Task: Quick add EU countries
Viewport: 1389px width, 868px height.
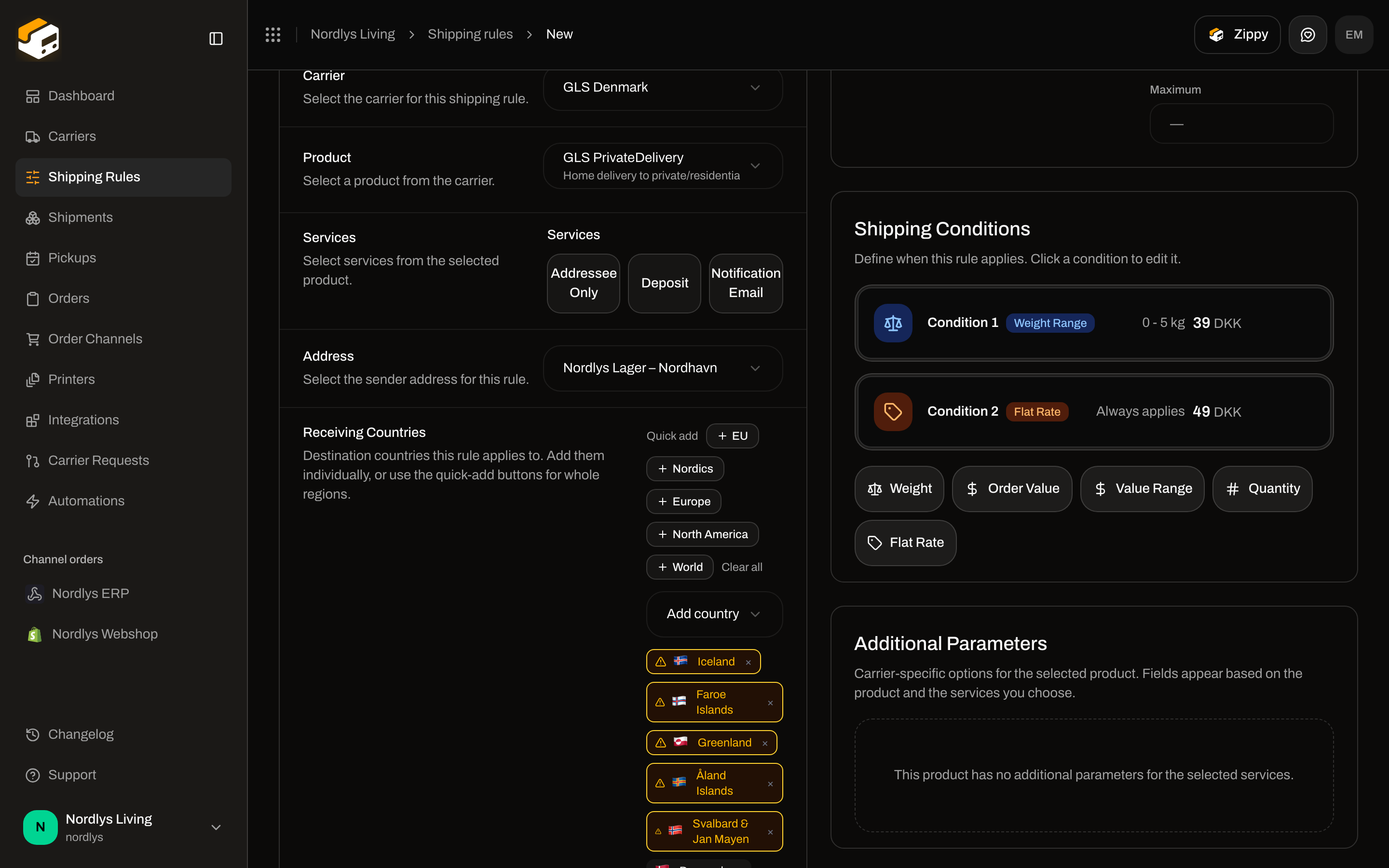Action: click(733, 436)
